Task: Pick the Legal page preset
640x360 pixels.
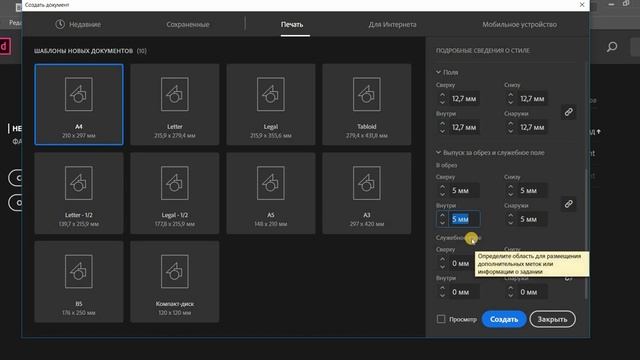Action: coord(271,104)
